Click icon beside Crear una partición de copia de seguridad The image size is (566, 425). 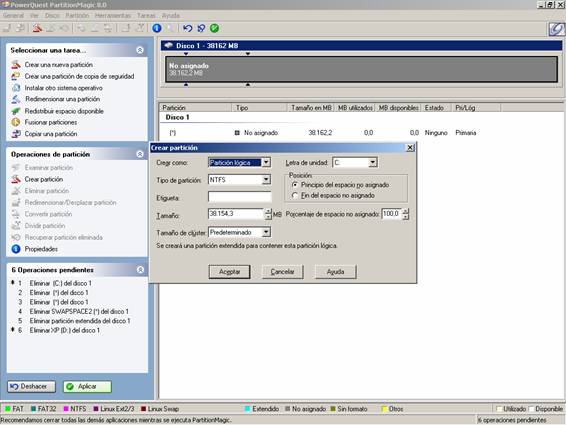pyautogui.click(x=16, y=76)
